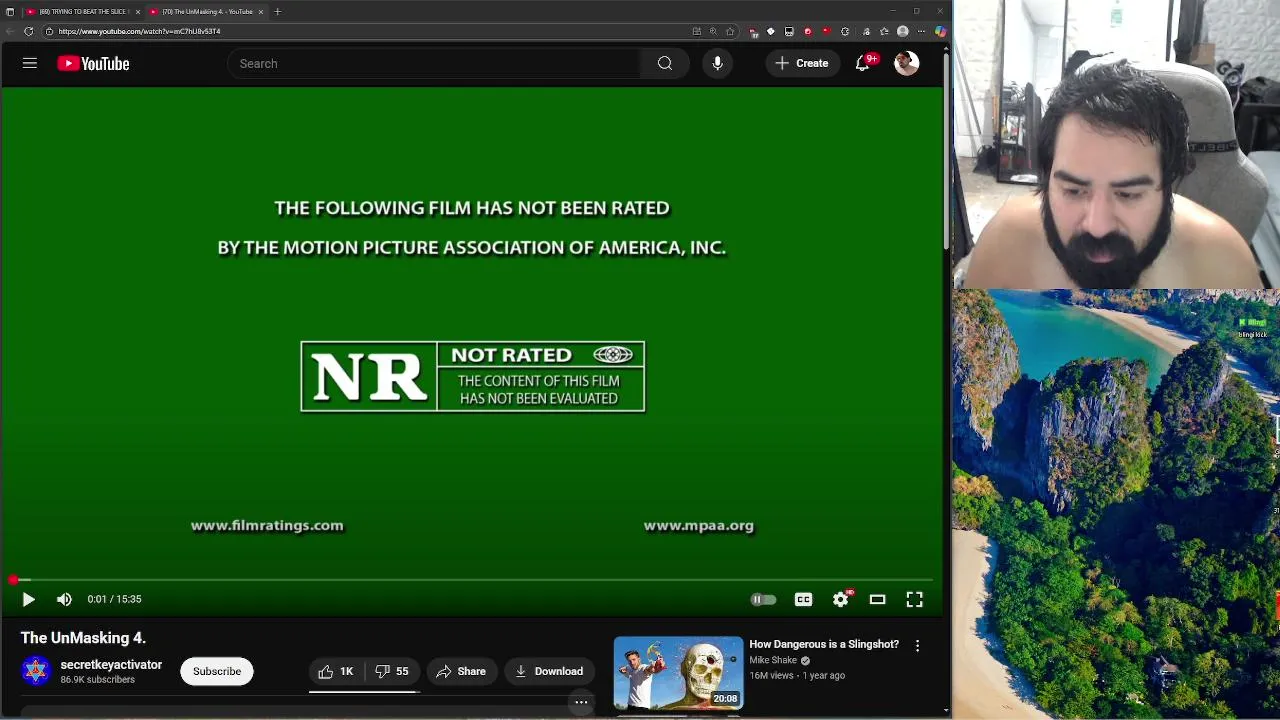The image size is (1280, 720).
Task: Click the YouTube search field
Action: (x=434, y=63)
